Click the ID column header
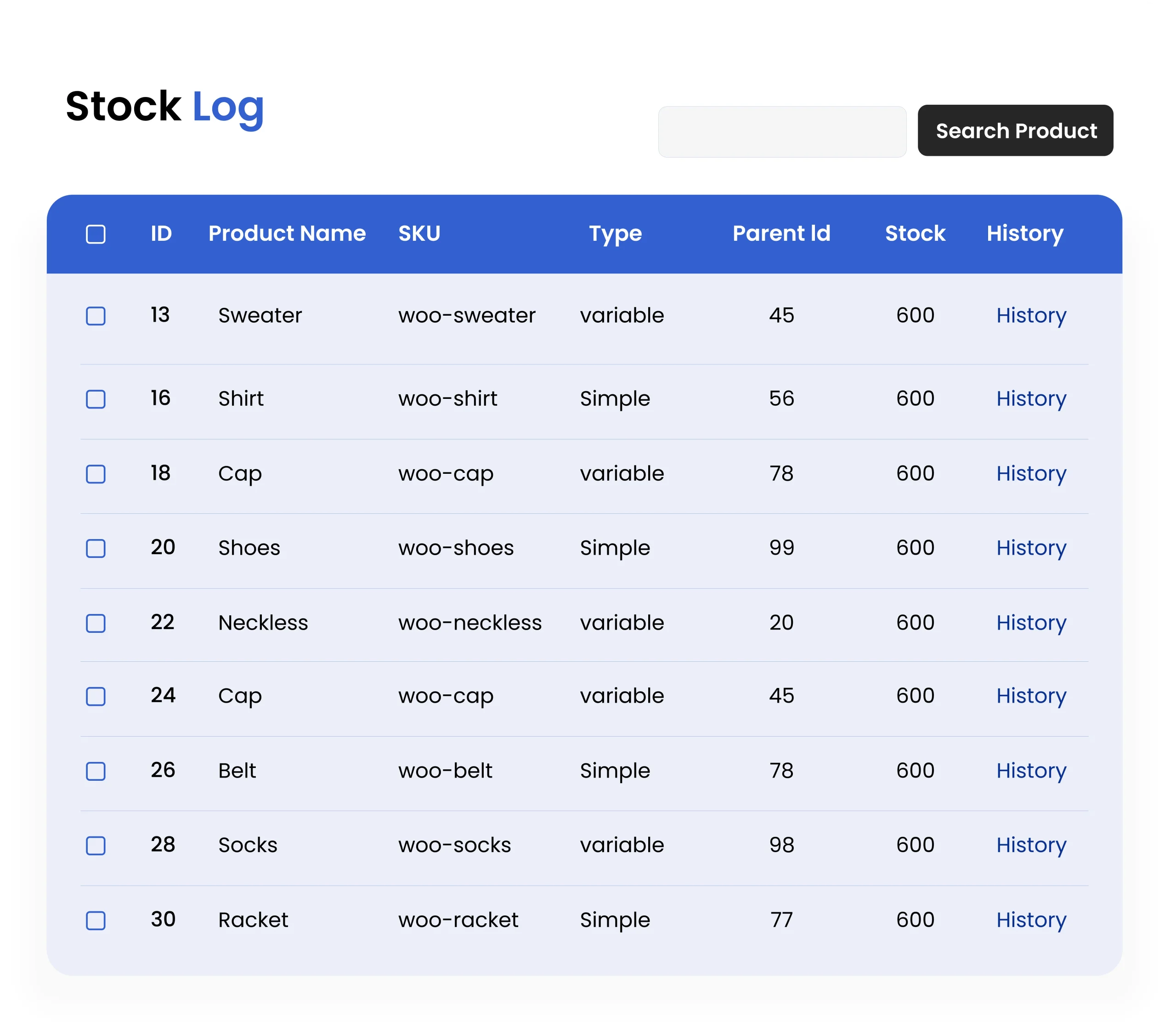This screenshot has width=1176, height=1034. (161, 233)
